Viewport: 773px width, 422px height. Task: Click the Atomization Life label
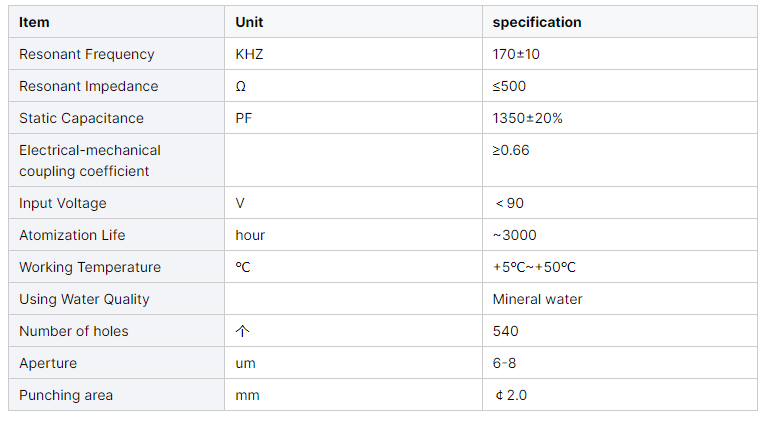click(x=72, y=235)
